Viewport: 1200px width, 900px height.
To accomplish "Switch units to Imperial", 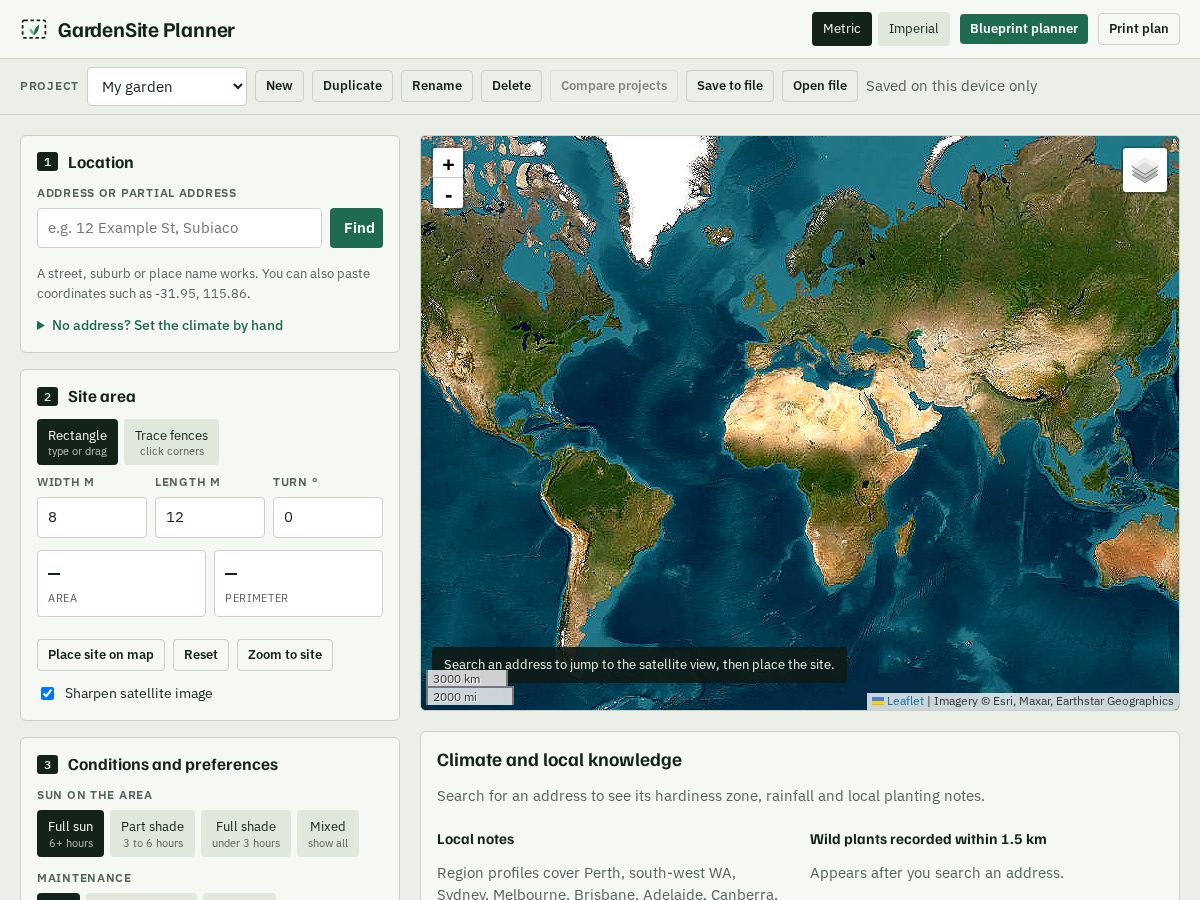I will tap(914, 29).
